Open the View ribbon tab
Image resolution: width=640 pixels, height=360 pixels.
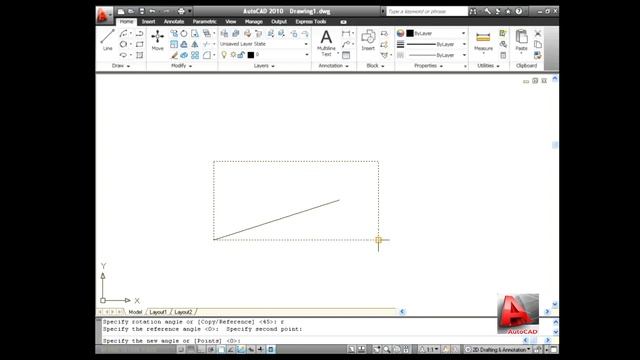(231, 22)
